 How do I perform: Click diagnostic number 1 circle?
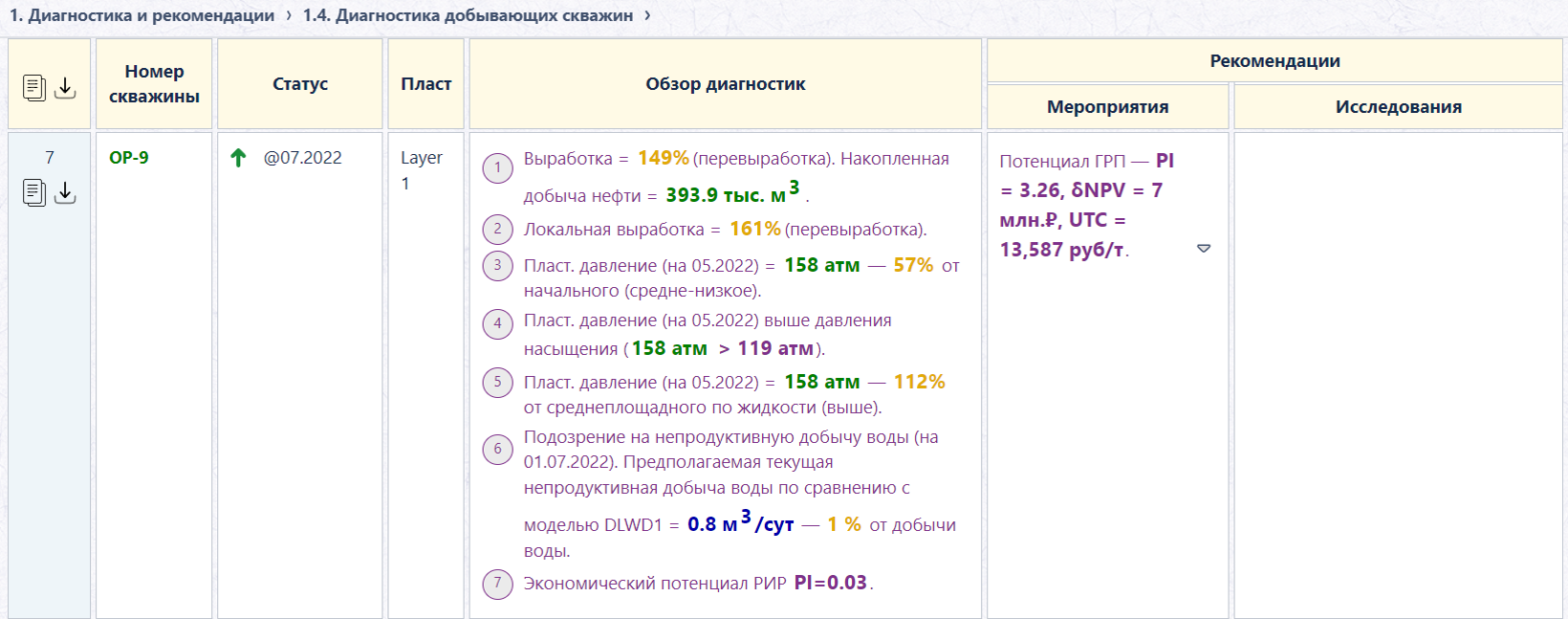coord(497,168)
